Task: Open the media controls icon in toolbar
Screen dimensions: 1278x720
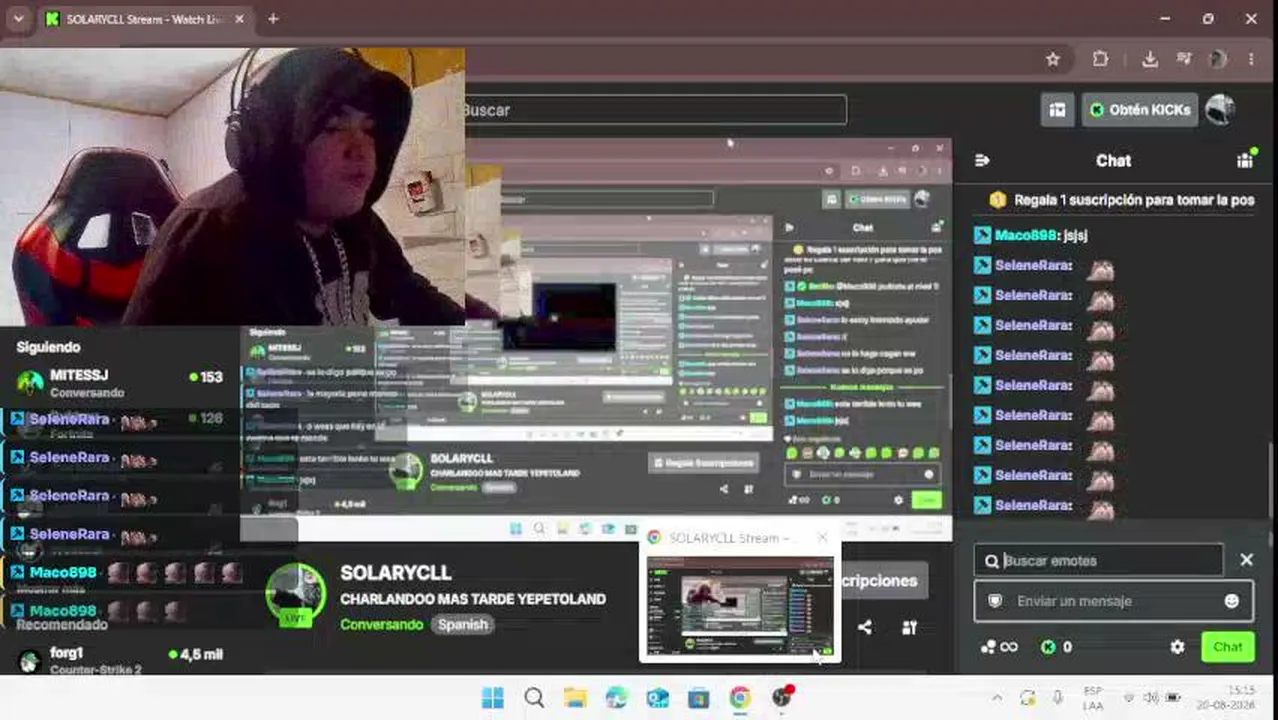Action: [x=1184, y=59]
